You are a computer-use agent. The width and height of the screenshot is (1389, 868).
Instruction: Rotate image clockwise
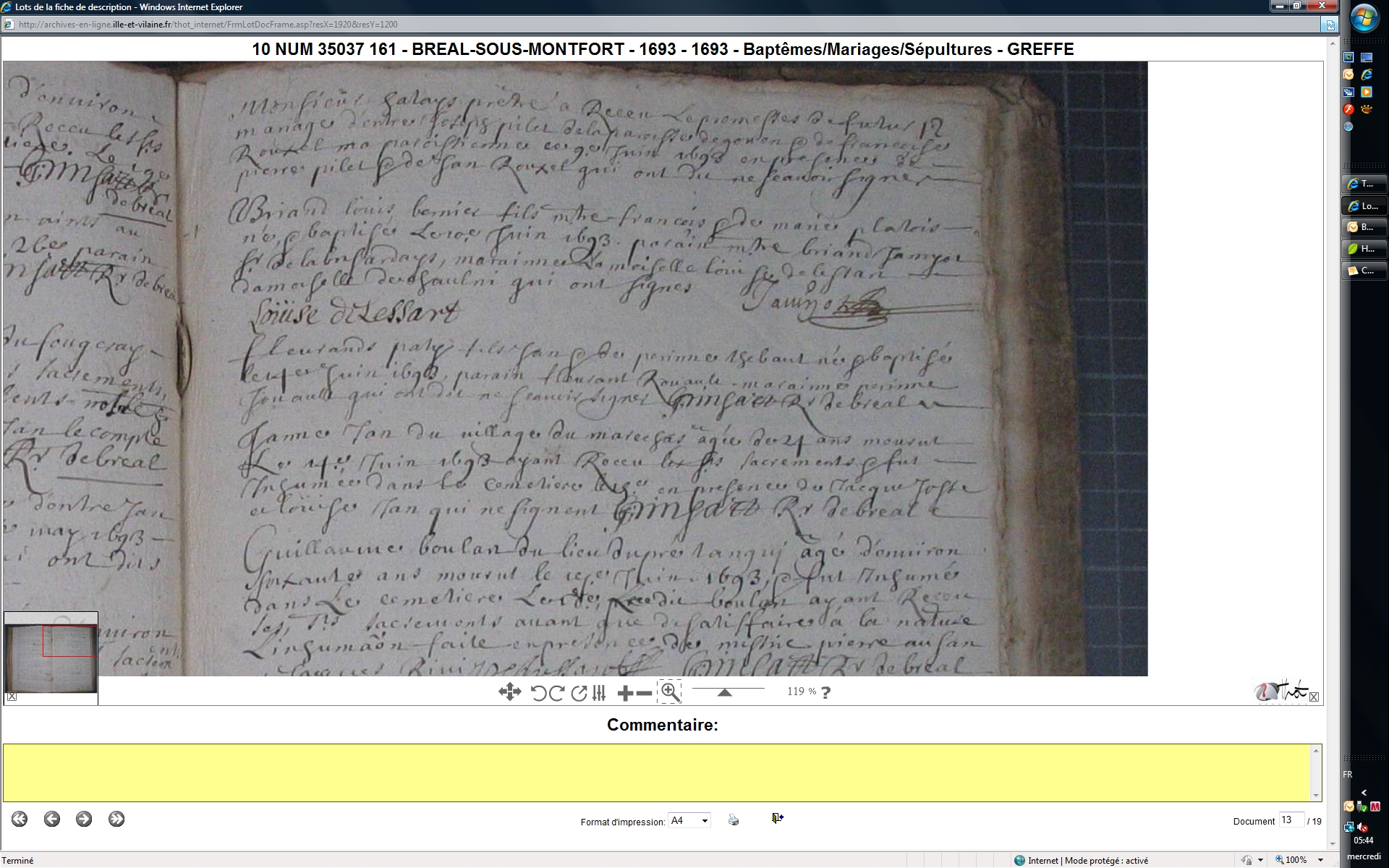(x=557, y=693)
